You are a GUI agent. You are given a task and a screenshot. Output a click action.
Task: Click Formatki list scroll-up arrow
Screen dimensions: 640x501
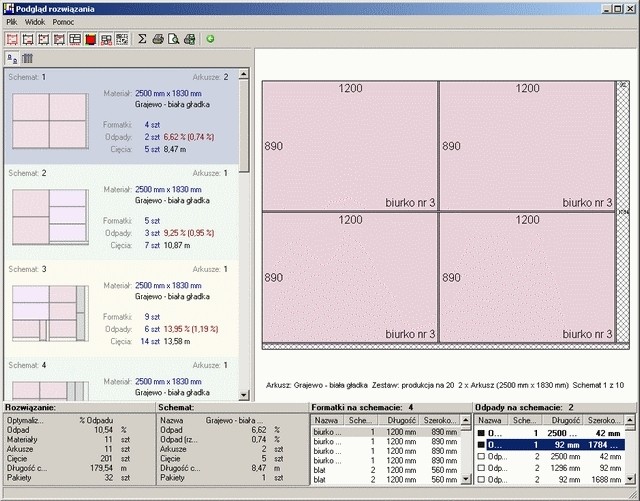(x=465, y=420)
